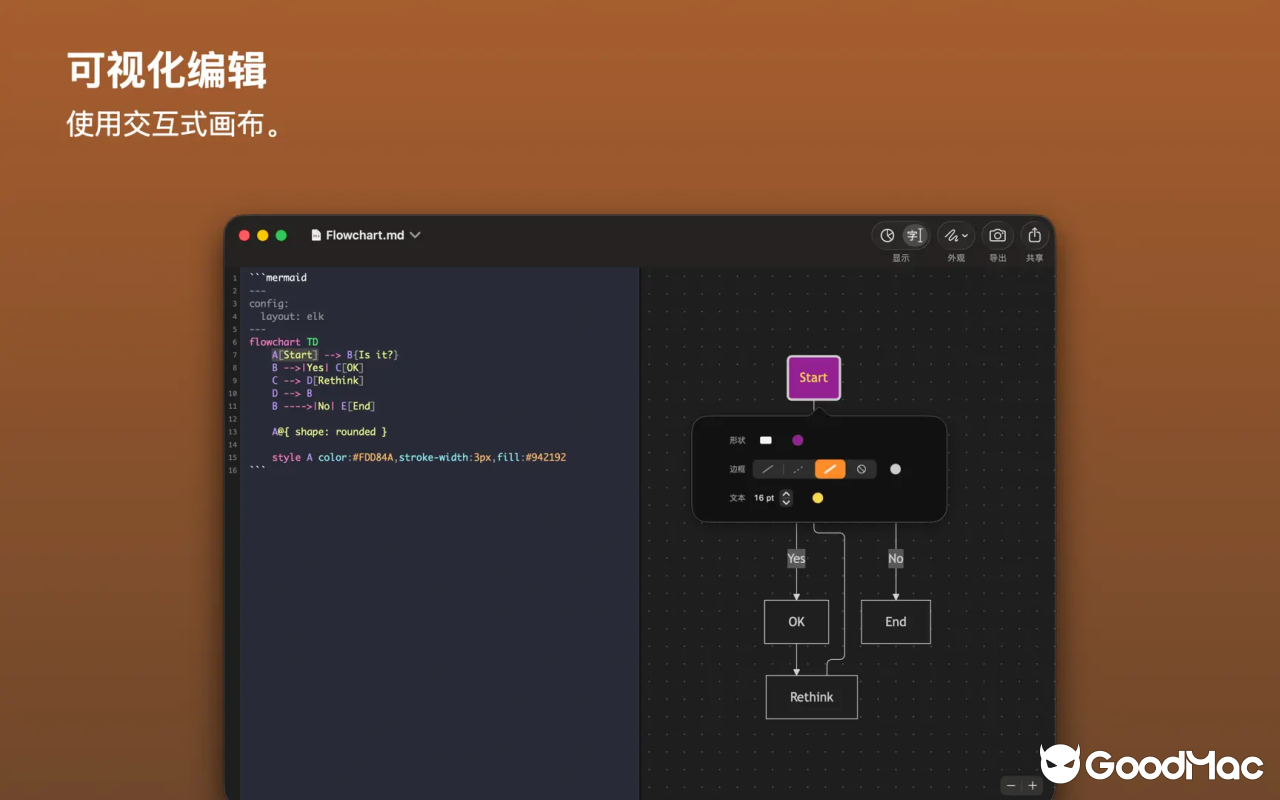Select the no-border option icon

point(861,469)
